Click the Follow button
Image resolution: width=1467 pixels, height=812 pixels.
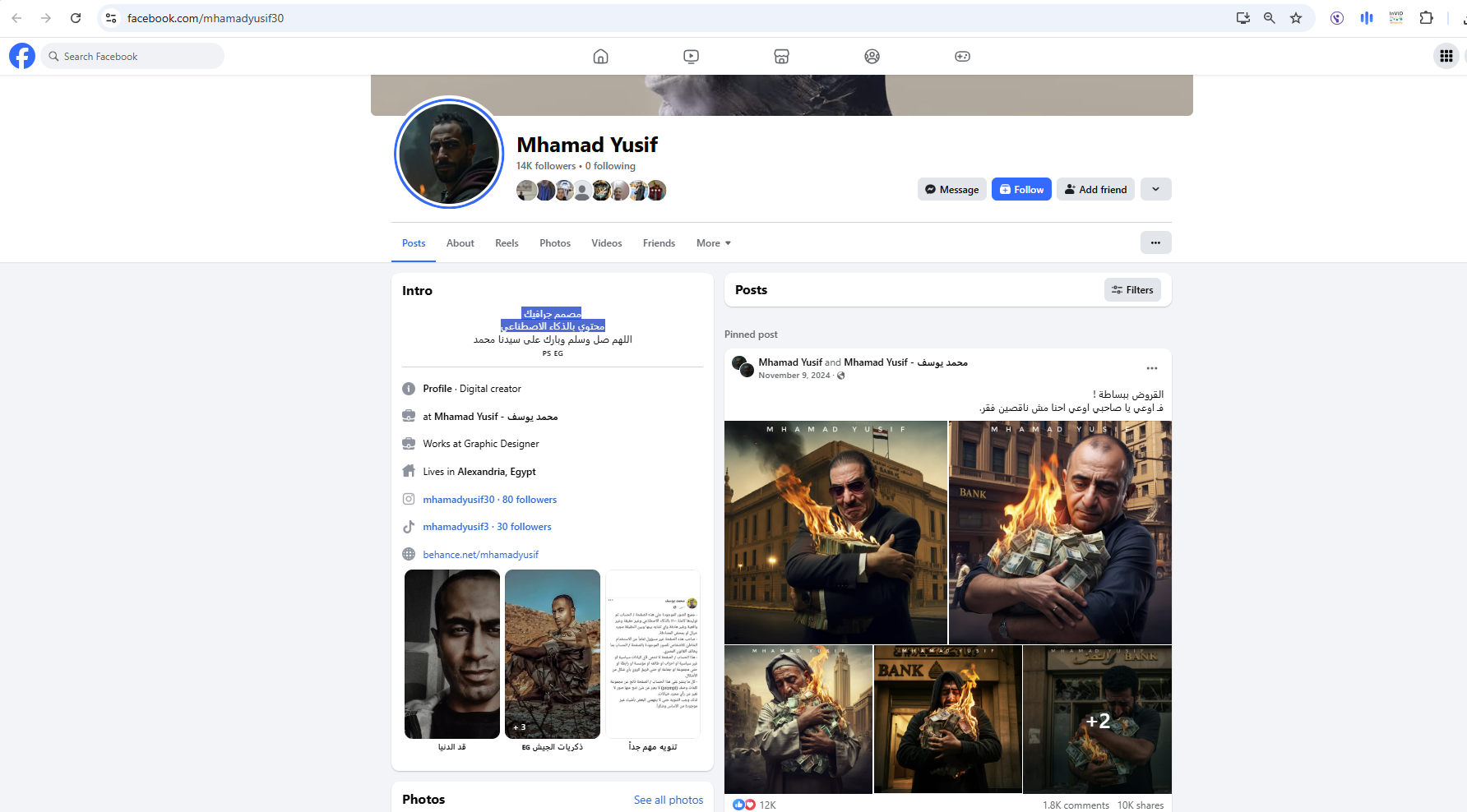[1020, 189]
